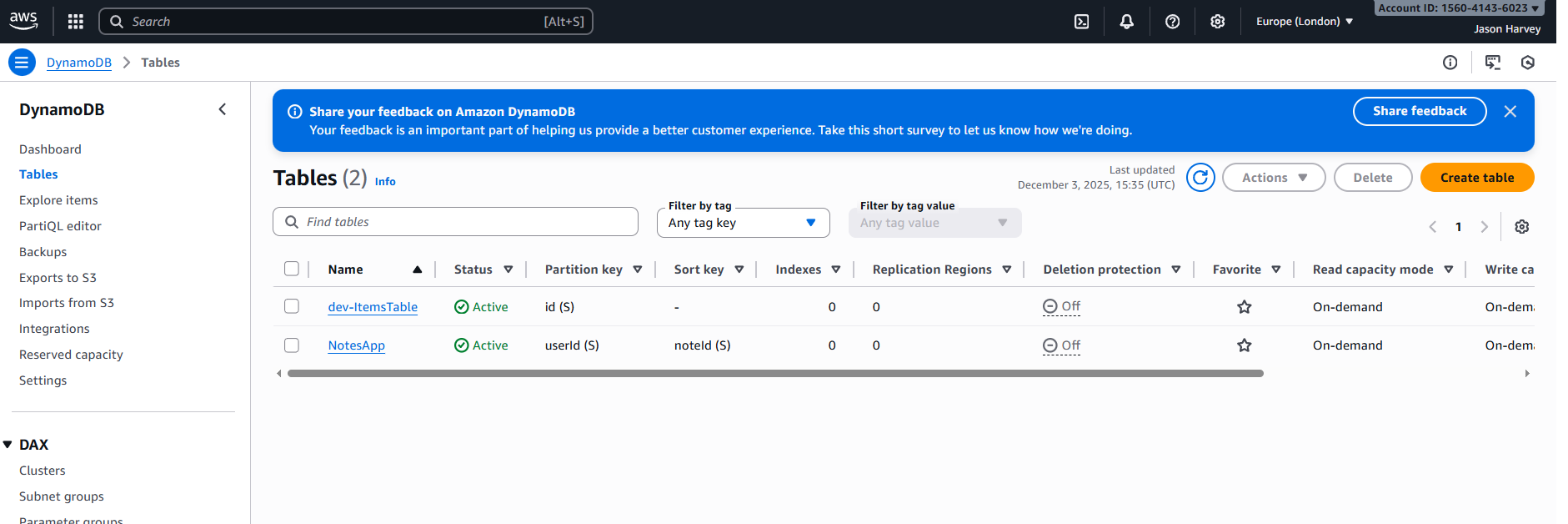The width and height of the screenshot is (1568, 524).
Task: Toggle the blue hamburger navigation menu
Action: 22,63
